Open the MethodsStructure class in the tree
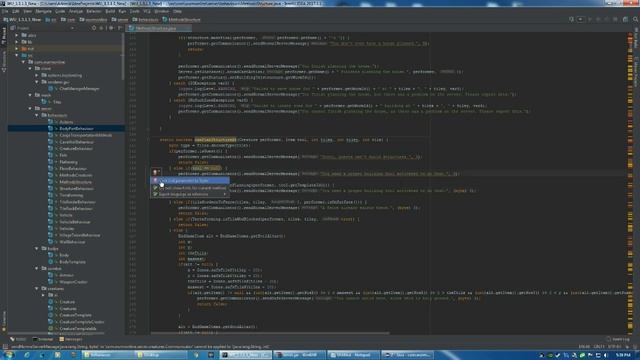640x360 pixels. 76,182
